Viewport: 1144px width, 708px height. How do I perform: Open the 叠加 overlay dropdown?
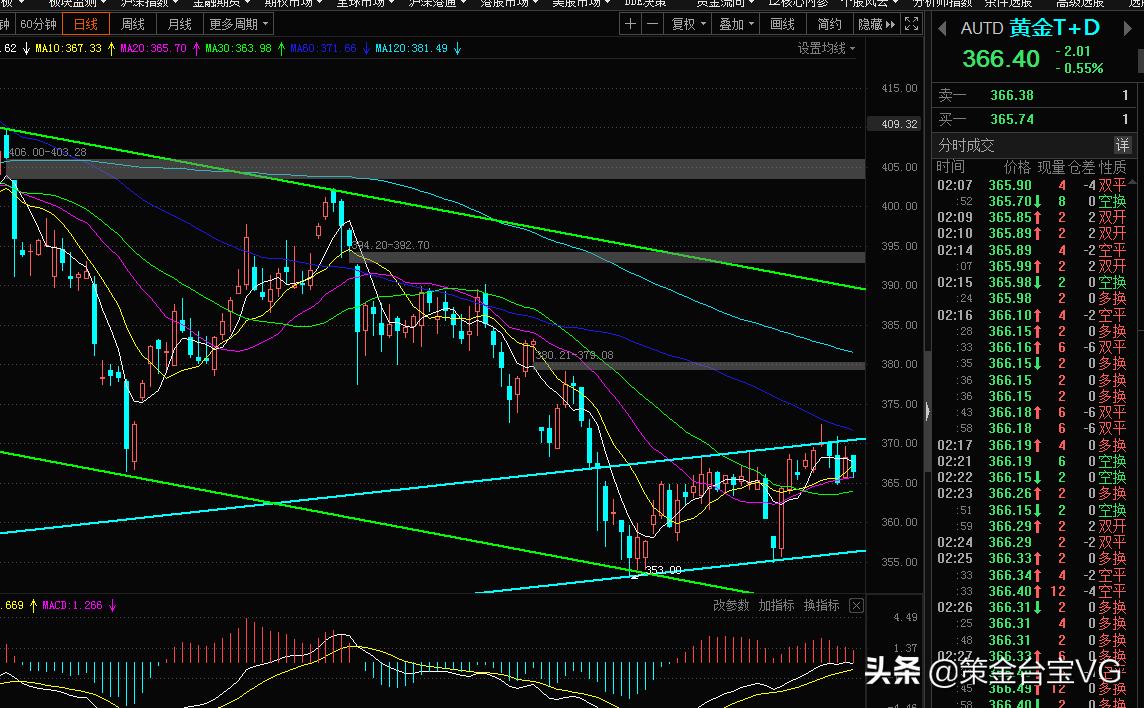tap(736, 24)
